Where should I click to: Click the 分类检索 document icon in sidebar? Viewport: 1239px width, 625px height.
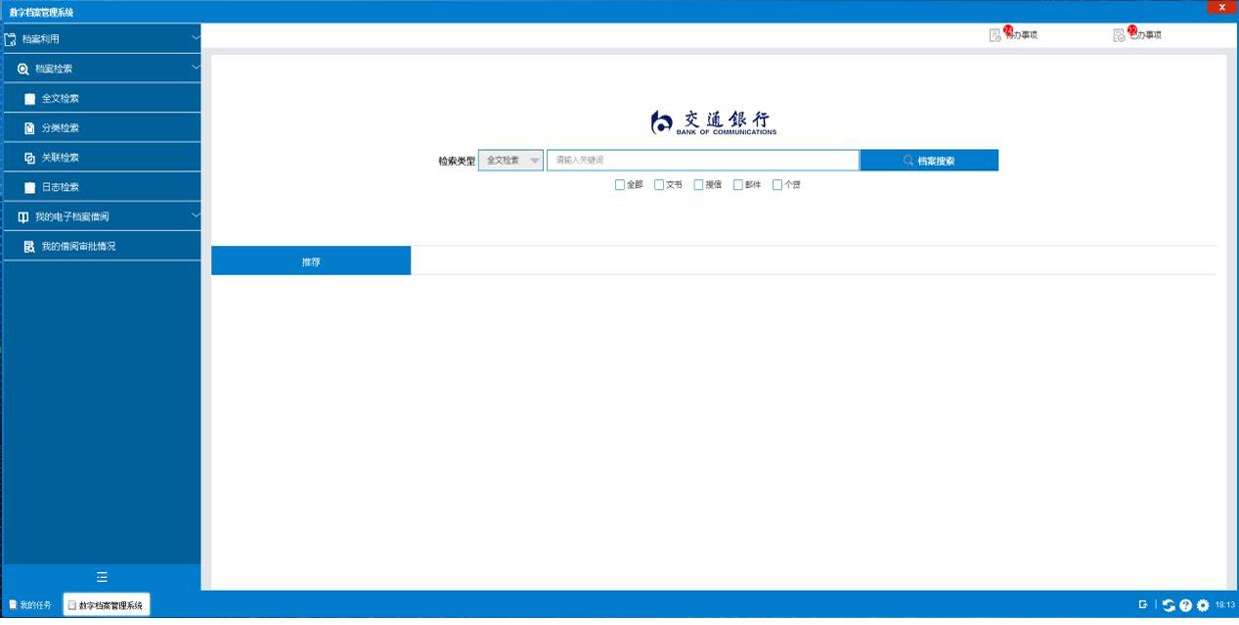click(30, 128)
